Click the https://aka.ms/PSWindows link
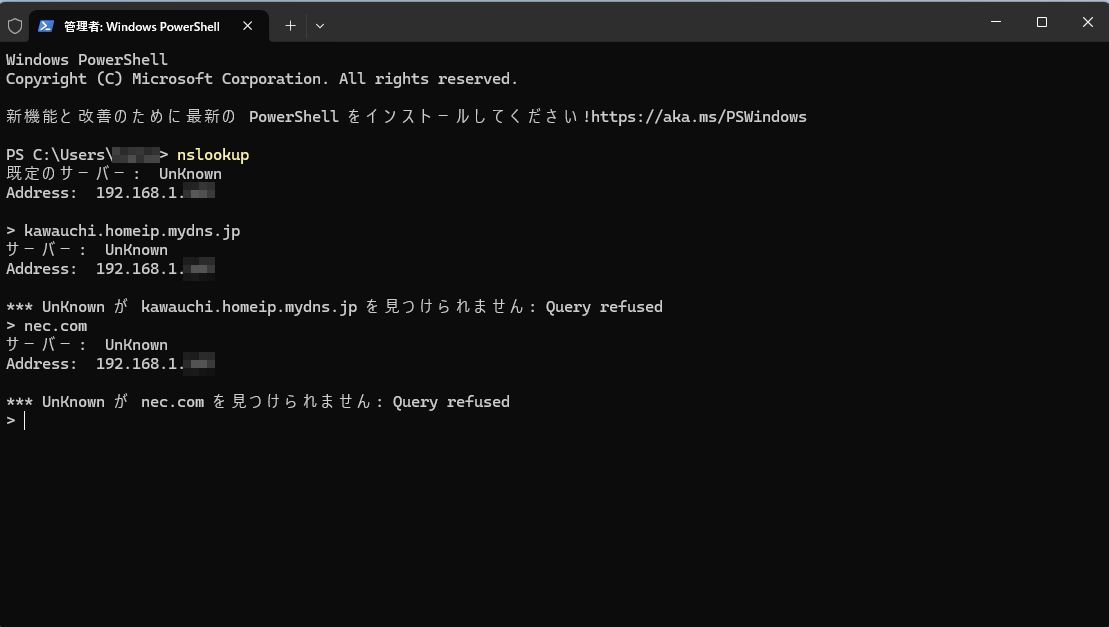 [699, 117]
